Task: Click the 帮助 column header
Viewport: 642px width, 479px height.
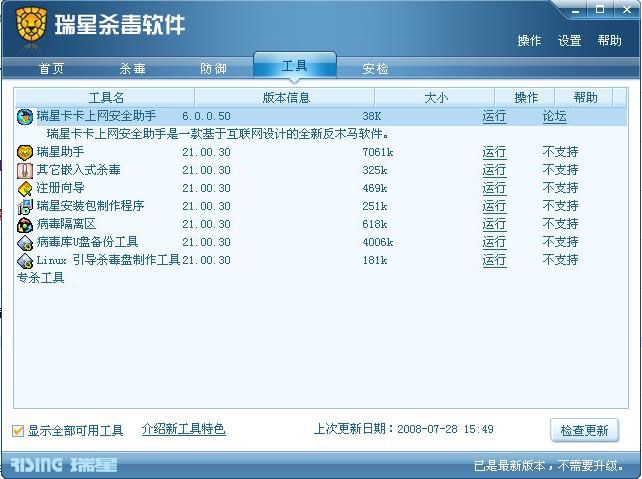Action: coord(584,98)
